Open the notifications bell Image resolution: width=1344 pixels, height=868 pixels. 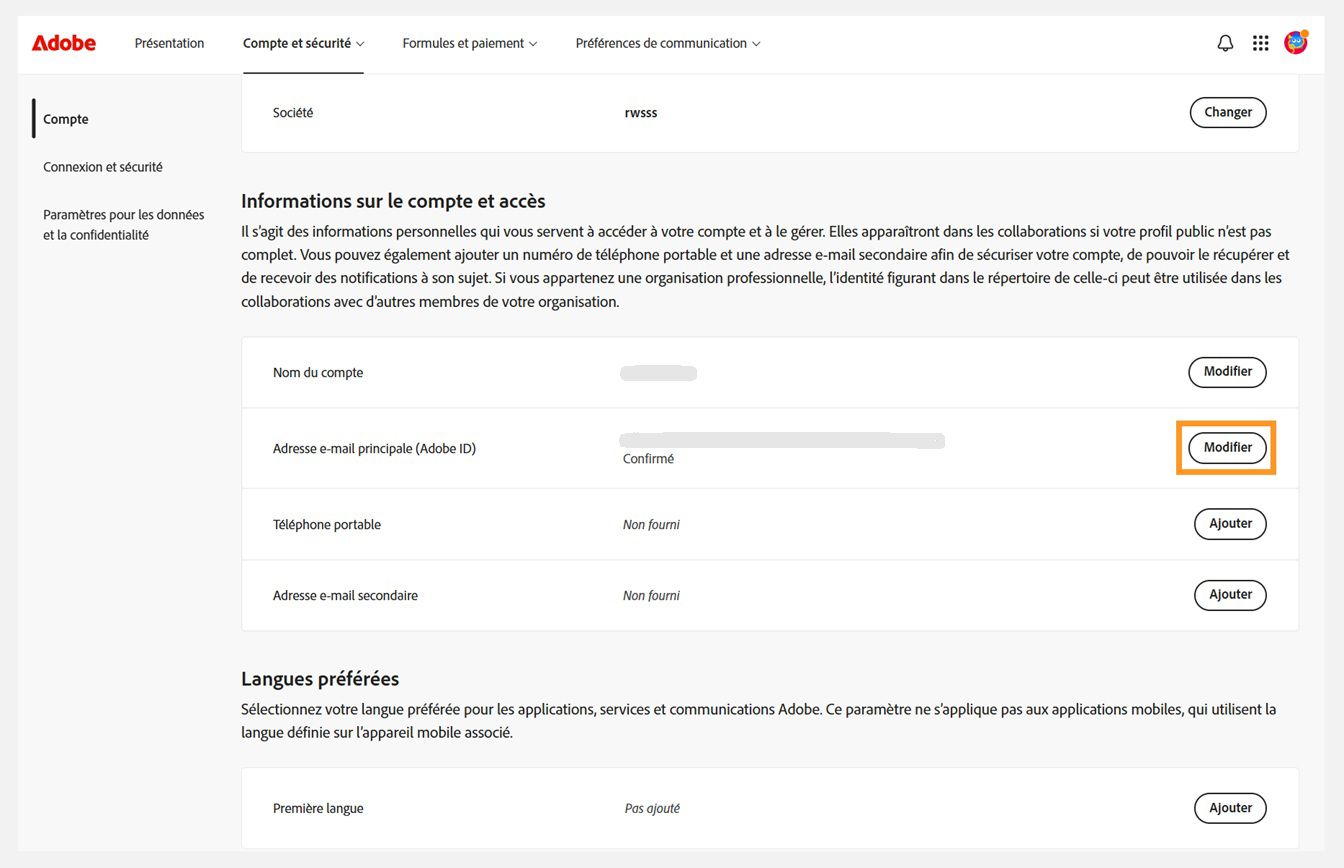1225,42
